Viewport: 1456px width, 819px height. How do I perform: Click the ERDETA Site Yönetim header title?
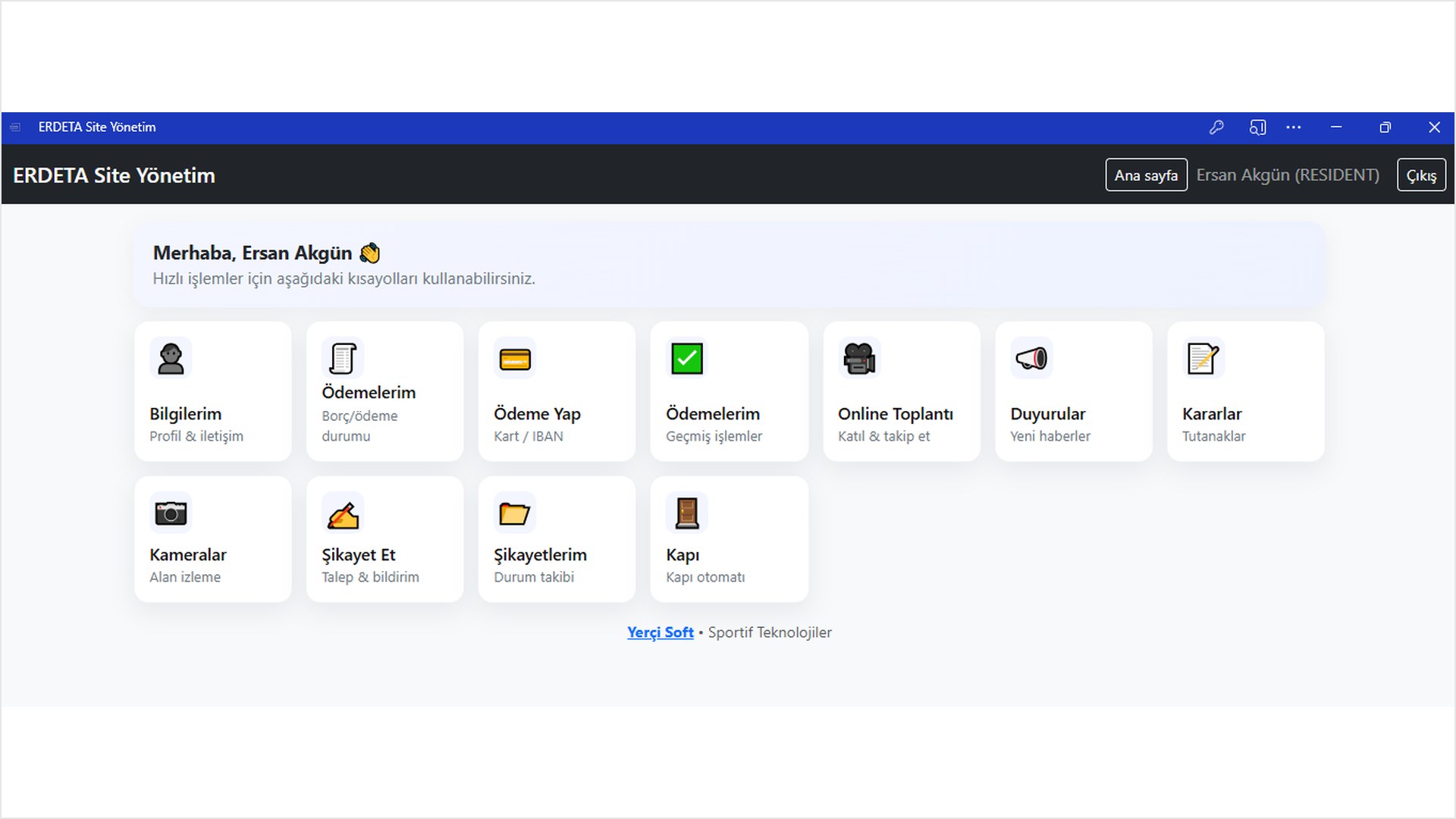pyautogui.click(x=114, y=175)
